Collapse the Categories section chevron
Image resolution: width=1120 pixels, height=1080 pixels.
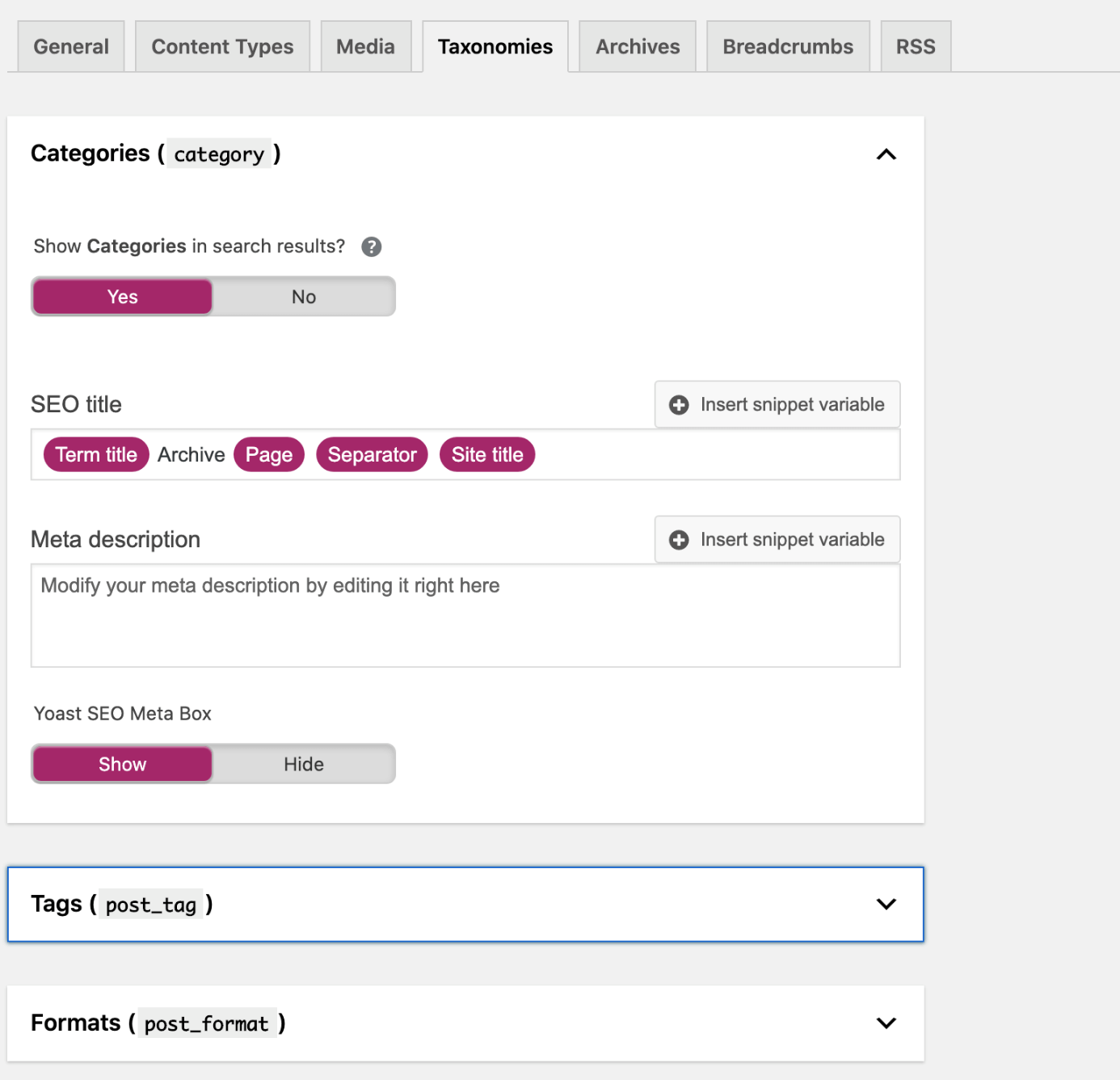pyautogui.click(x=886, y=154)
